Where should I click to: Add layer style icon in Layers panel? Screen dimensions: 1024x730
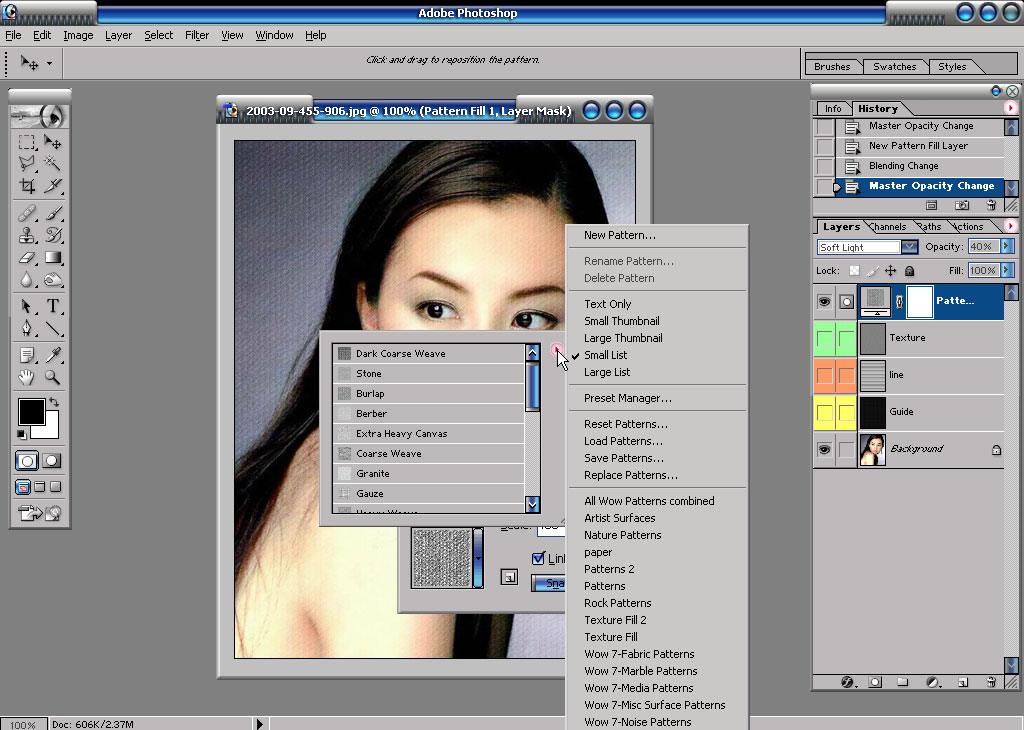848,682
